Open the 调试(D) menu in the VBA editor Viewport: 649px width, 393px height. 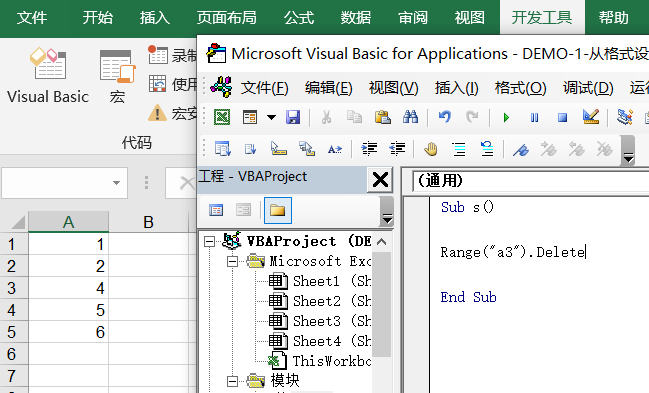[x=588, y=88]
